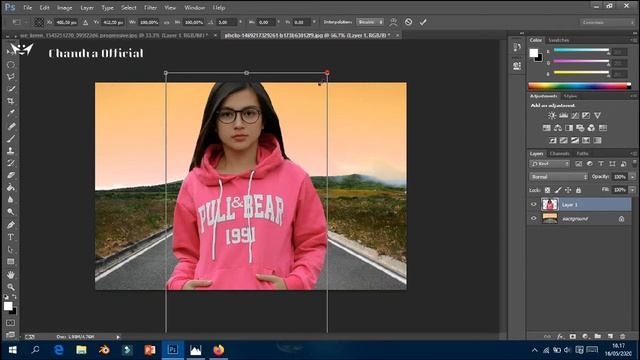The image size is (640, 360).
Task: Toggle lock transparent pixels
Action: [547, 190]
